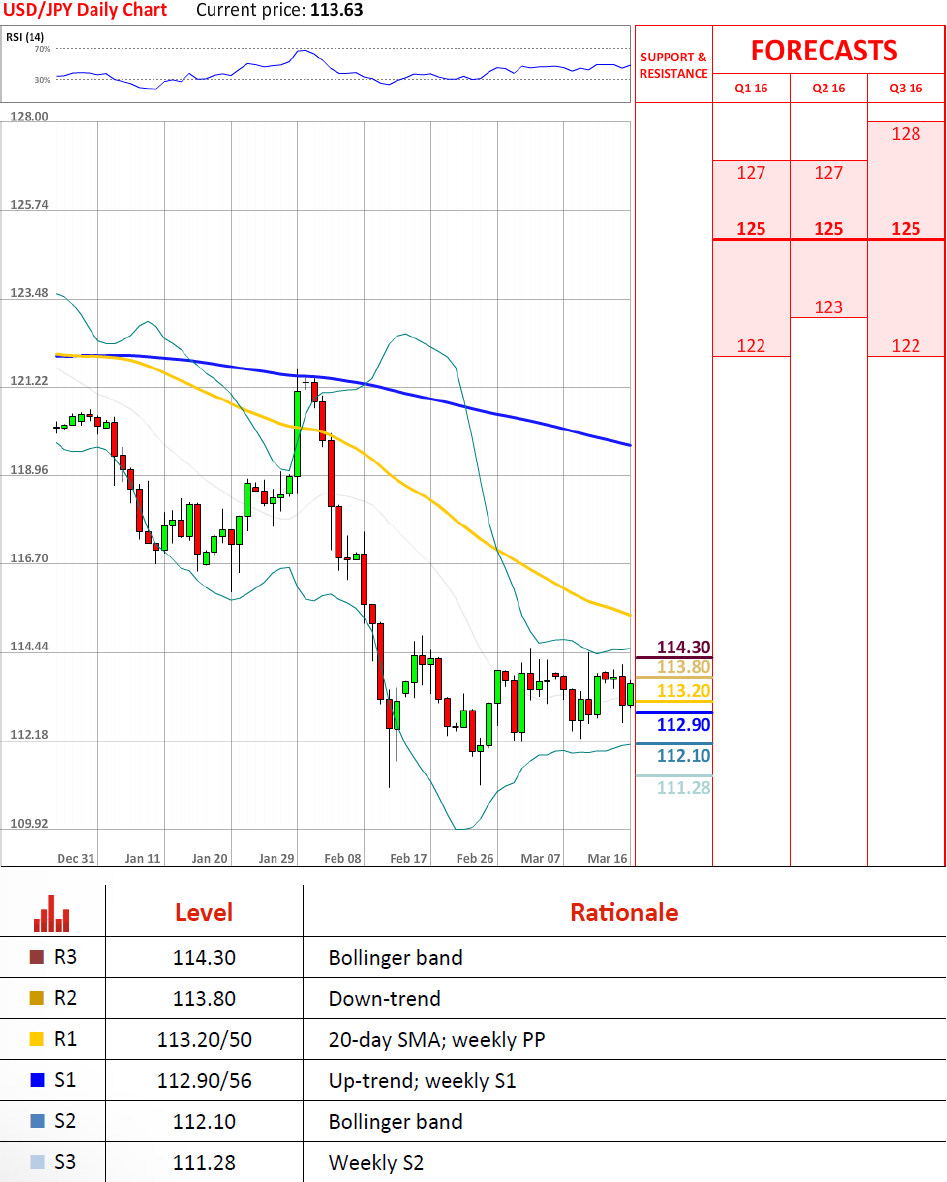Click the S2 steel blue color swatch
Viewport: 947px width, 1182px height.
point(36,1121)
